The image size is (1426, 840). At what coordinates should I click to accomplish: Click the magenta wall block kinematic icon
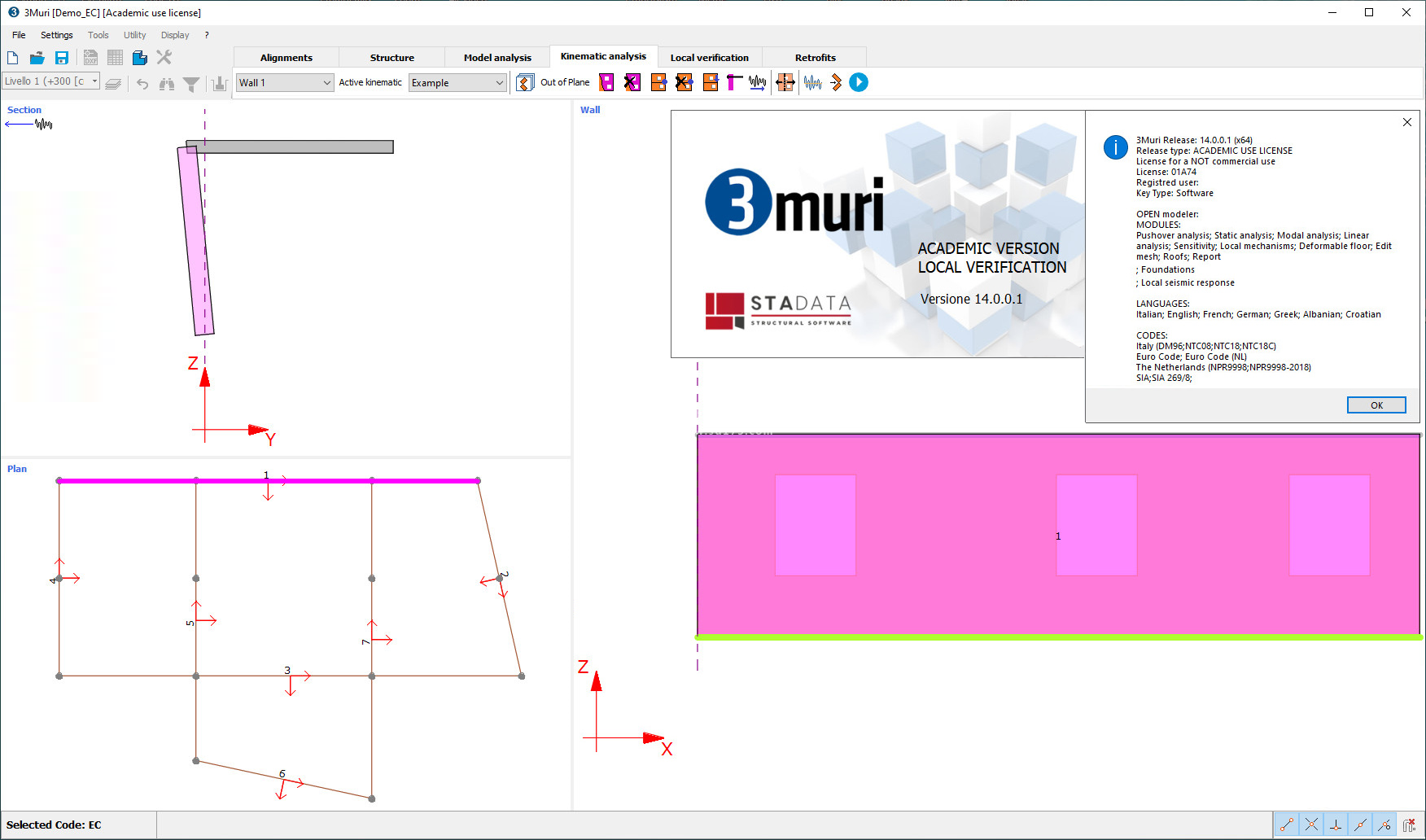606,82
